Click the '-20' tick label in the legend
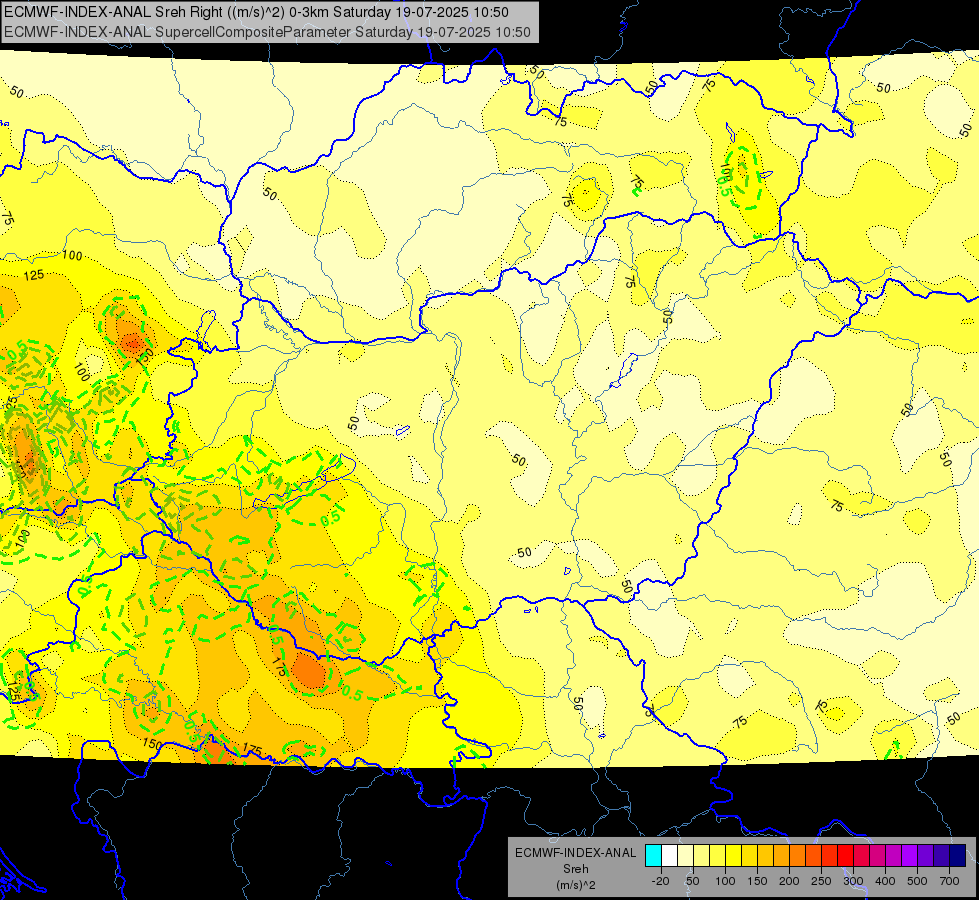The width and height of the screenshot is (979, 900). [x=661, y=881]
